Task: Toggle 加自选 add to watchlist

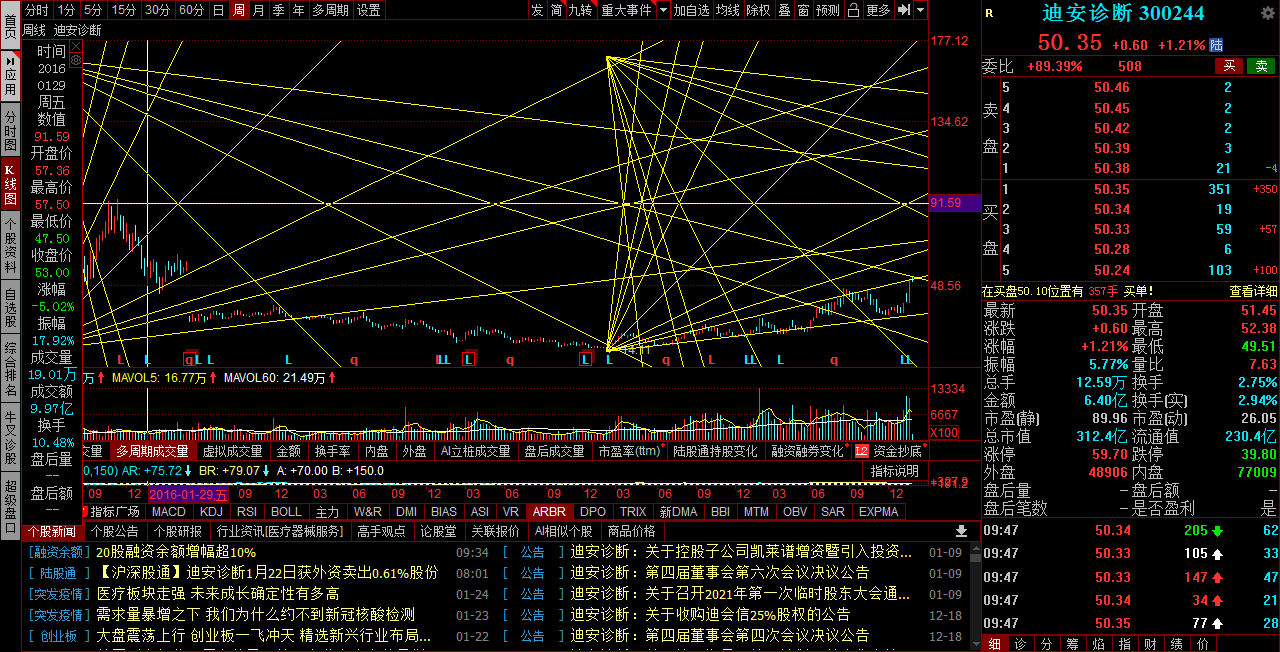Action: [x=691, y=10]
